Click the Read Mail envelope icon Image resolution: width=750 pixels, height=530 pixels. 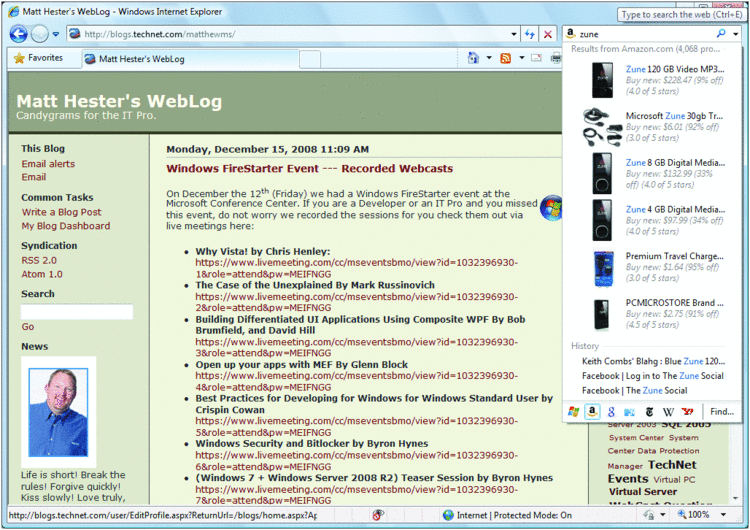pyautogui.click(x=537, y=58)
